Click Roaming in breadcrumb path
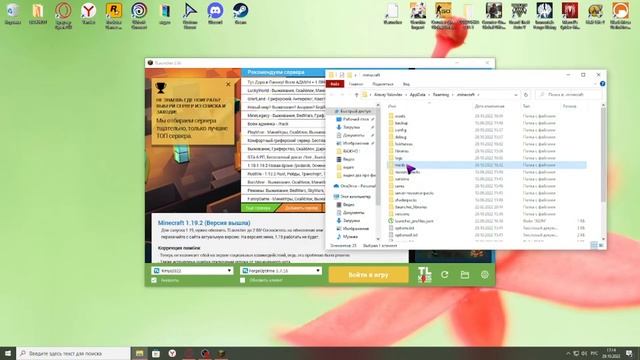The height and width of the screenshot is (360, 640). 440,95
